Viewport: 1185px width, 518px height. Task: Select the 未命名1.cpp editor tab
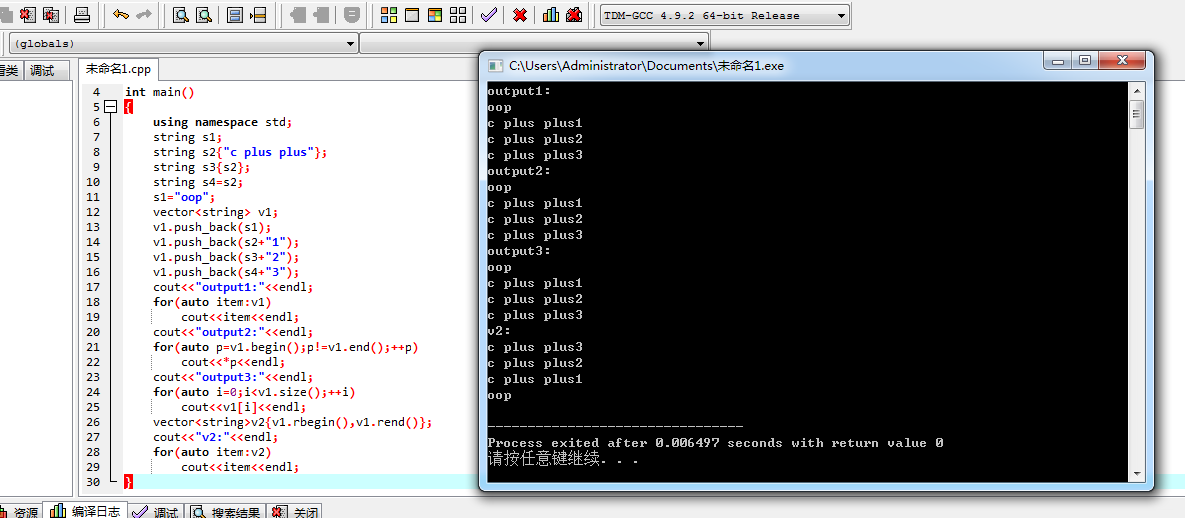click(x=118, y=70)
